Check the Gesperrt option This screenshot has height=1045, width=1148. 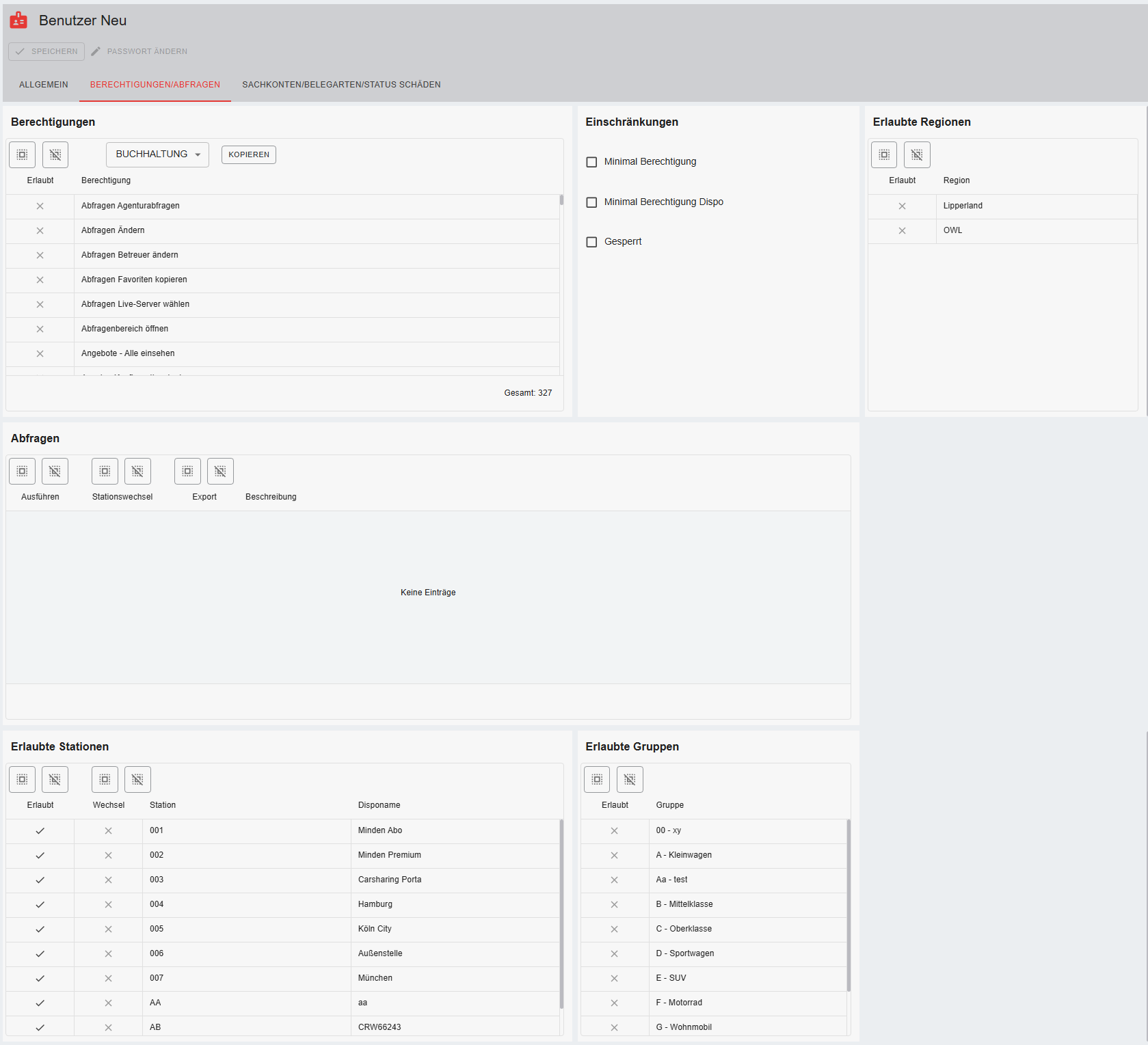592,242
